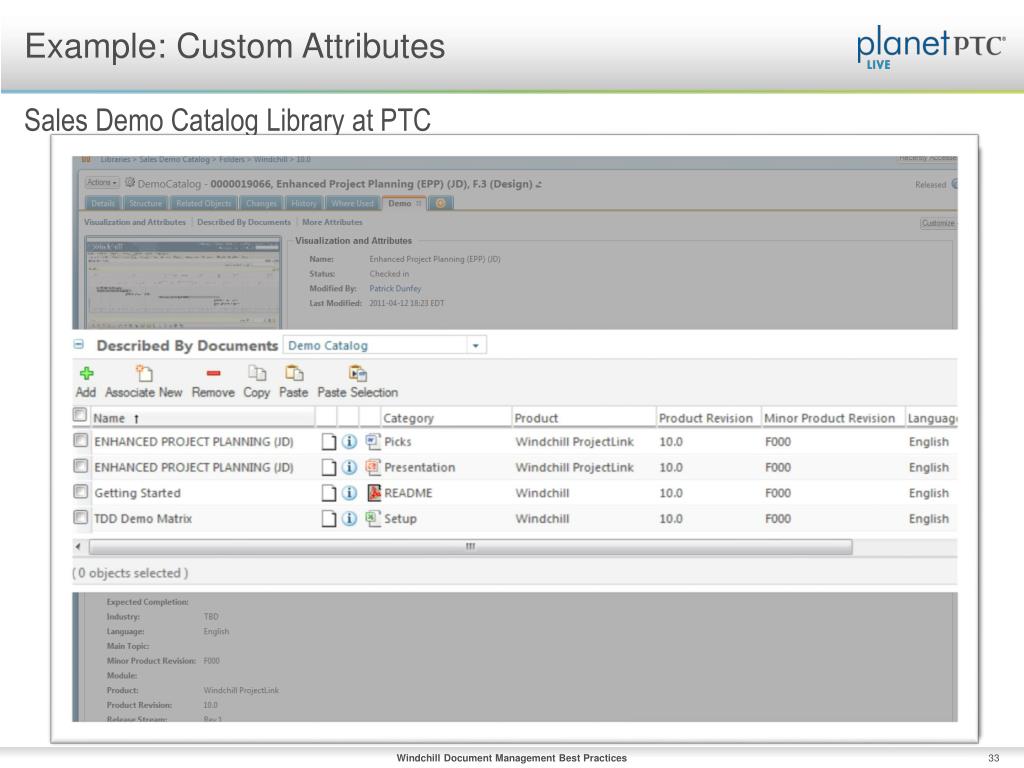Click the TDD Demo Matrix document name
The width and height of the screenshot is (1024, 768).
pos(143,519)
